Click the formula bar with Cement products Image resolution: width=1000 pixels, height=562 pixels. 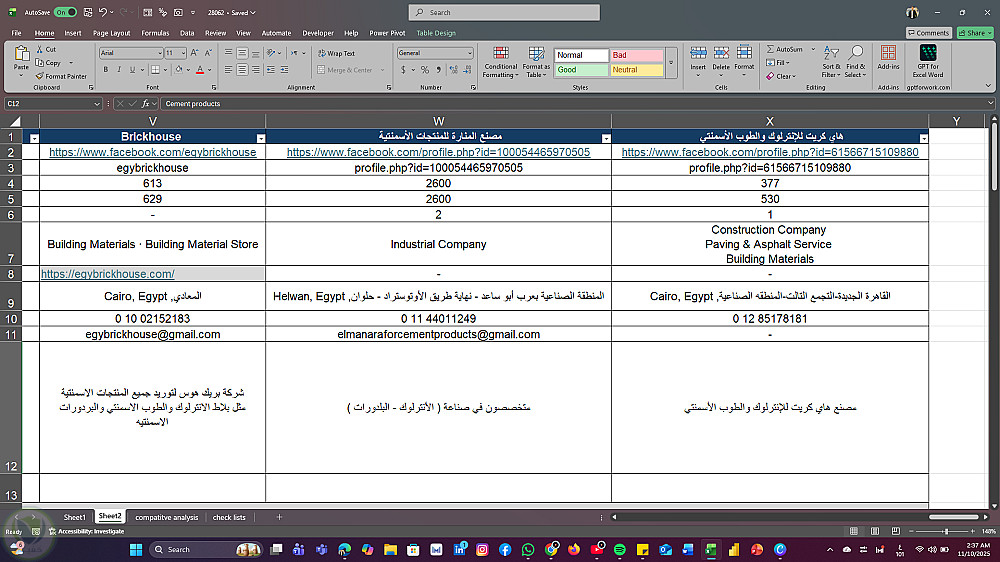coord(574,103)
